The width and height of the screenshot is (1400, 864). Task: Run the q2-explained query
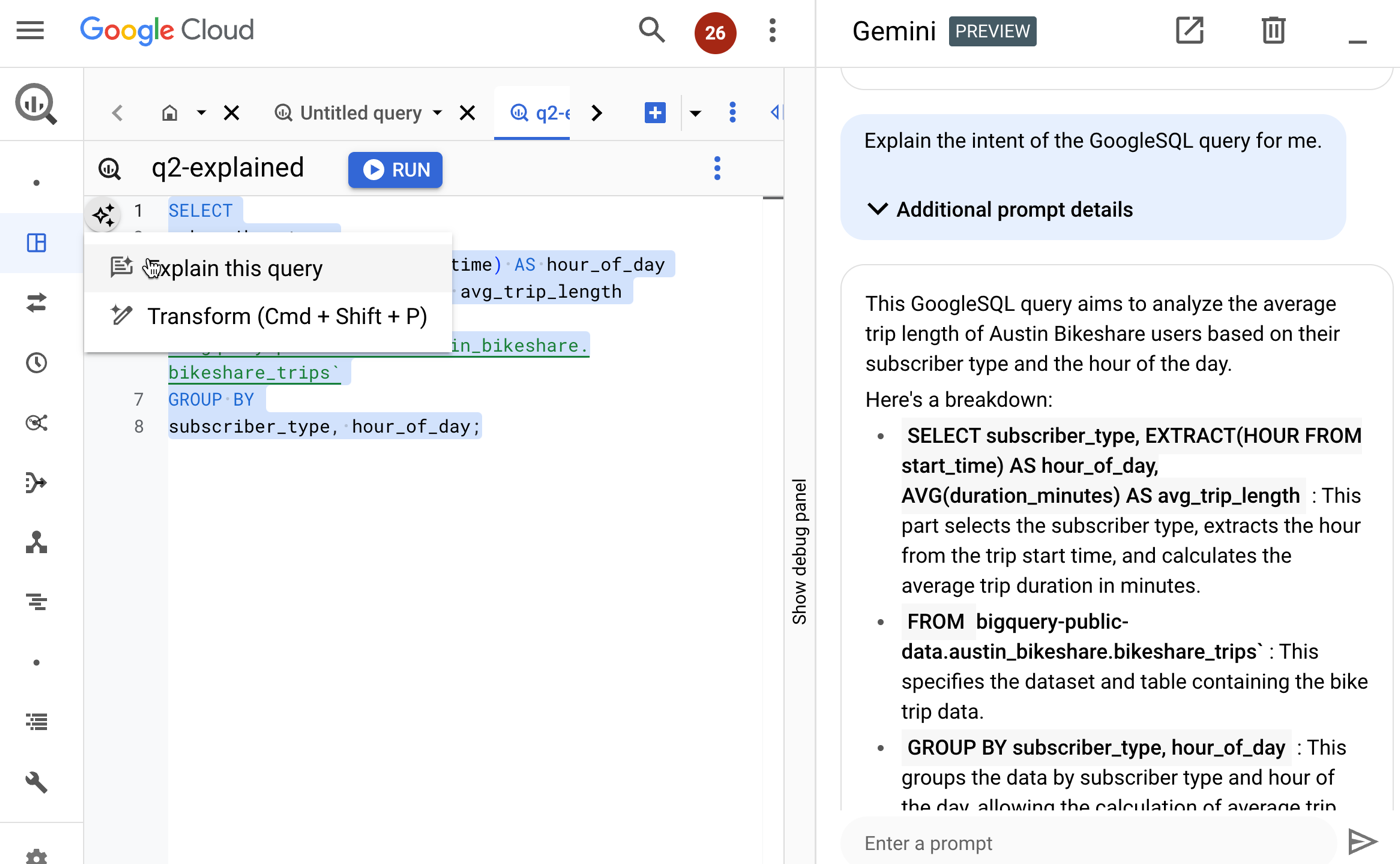[x=395, y=170]
